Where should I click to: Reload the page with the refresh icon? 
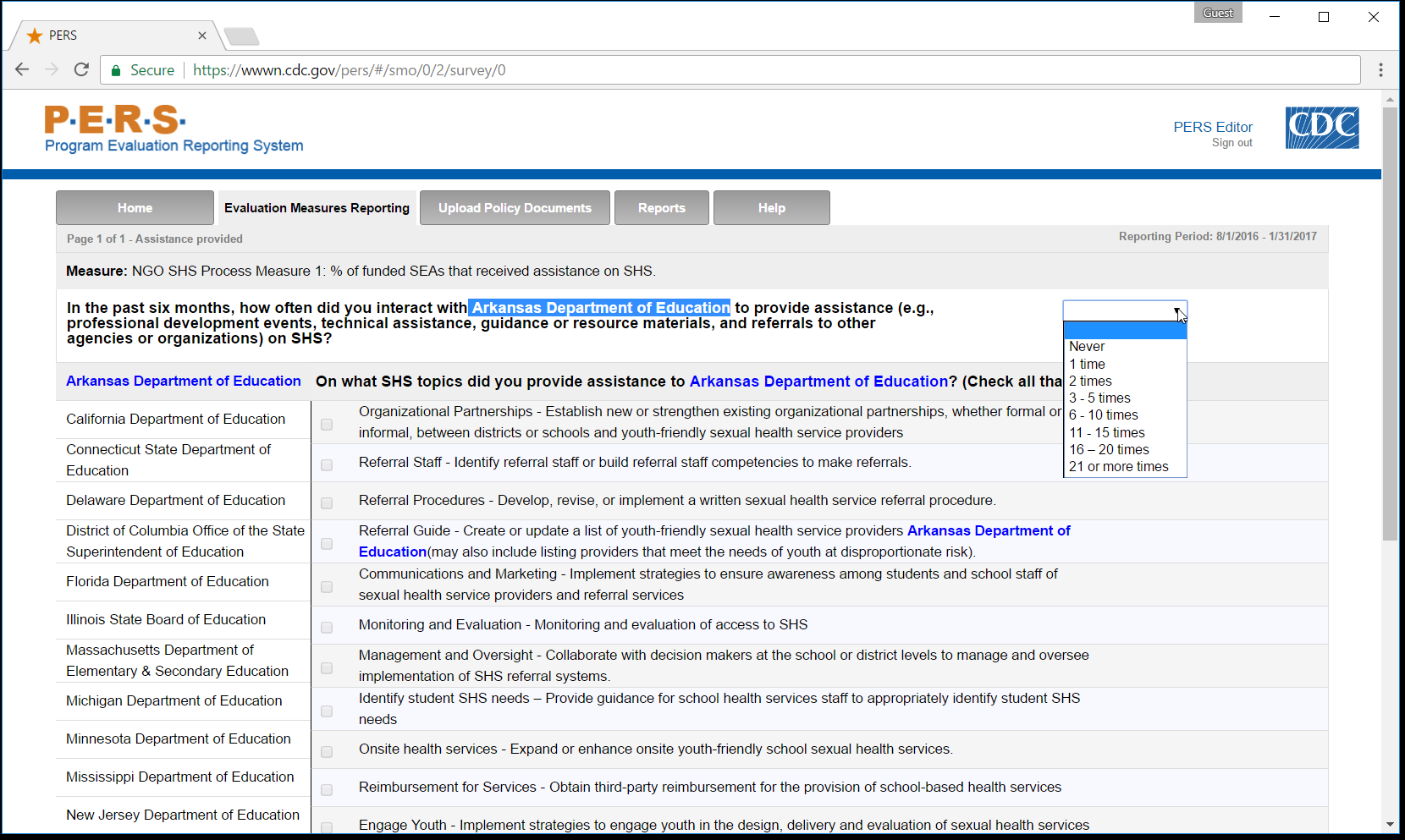(x=81, y=69)
